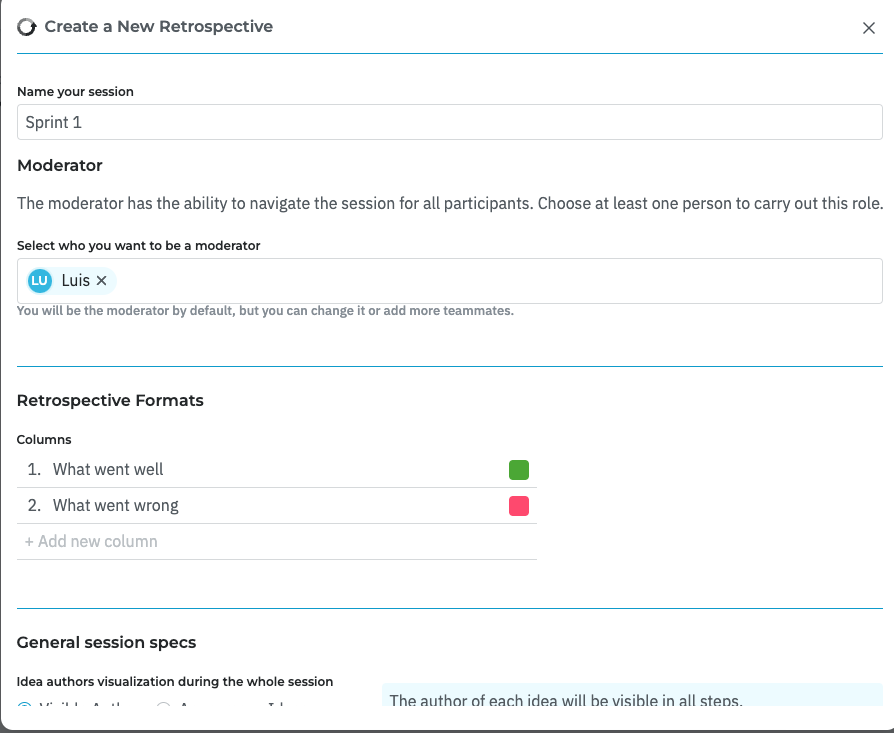The image size is (894, 733).
Task: Expand the General session specs section
Action: pyautogui.click(x=104, y=642)
